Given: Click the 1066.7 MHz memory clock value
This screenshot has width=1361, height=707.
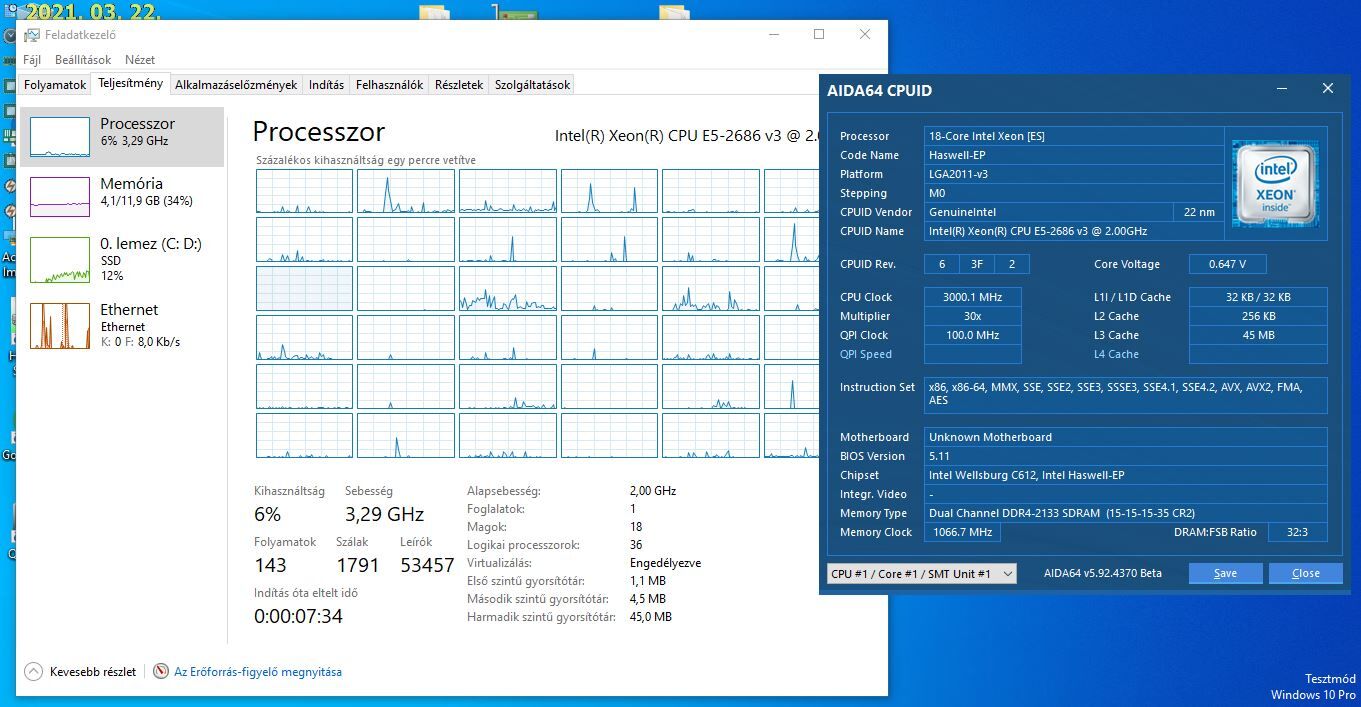Looking at the screenshot, I should click(962, 532).
